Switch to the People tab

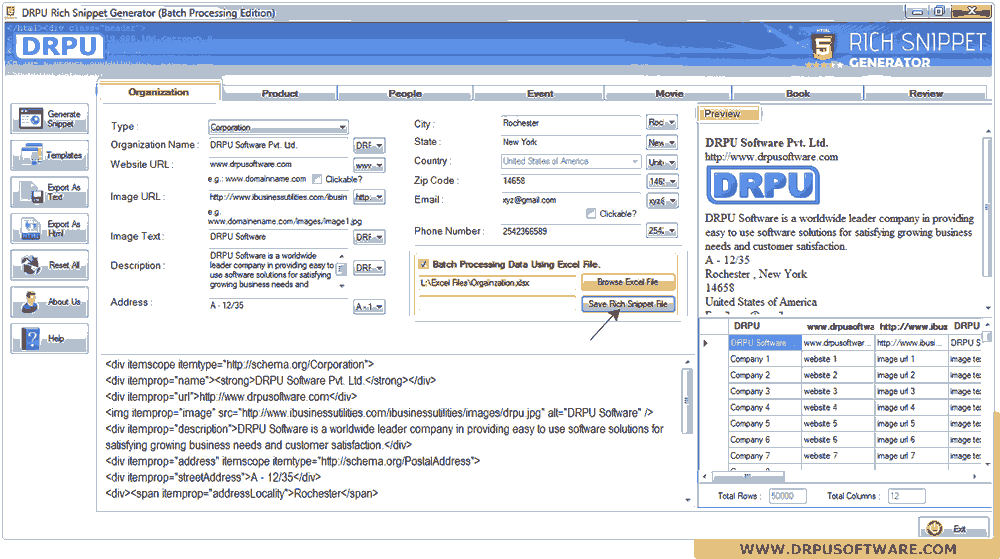pos(405,94)
